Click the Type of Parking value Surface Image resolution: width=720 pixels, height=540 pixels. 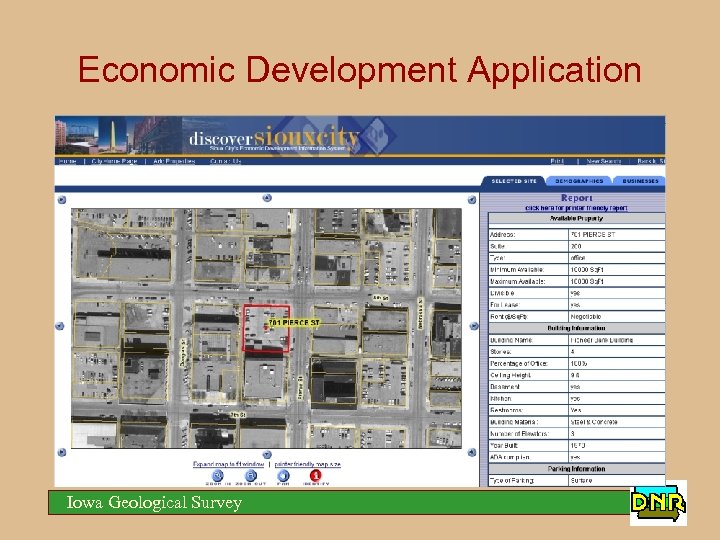(x=617, y=481)
